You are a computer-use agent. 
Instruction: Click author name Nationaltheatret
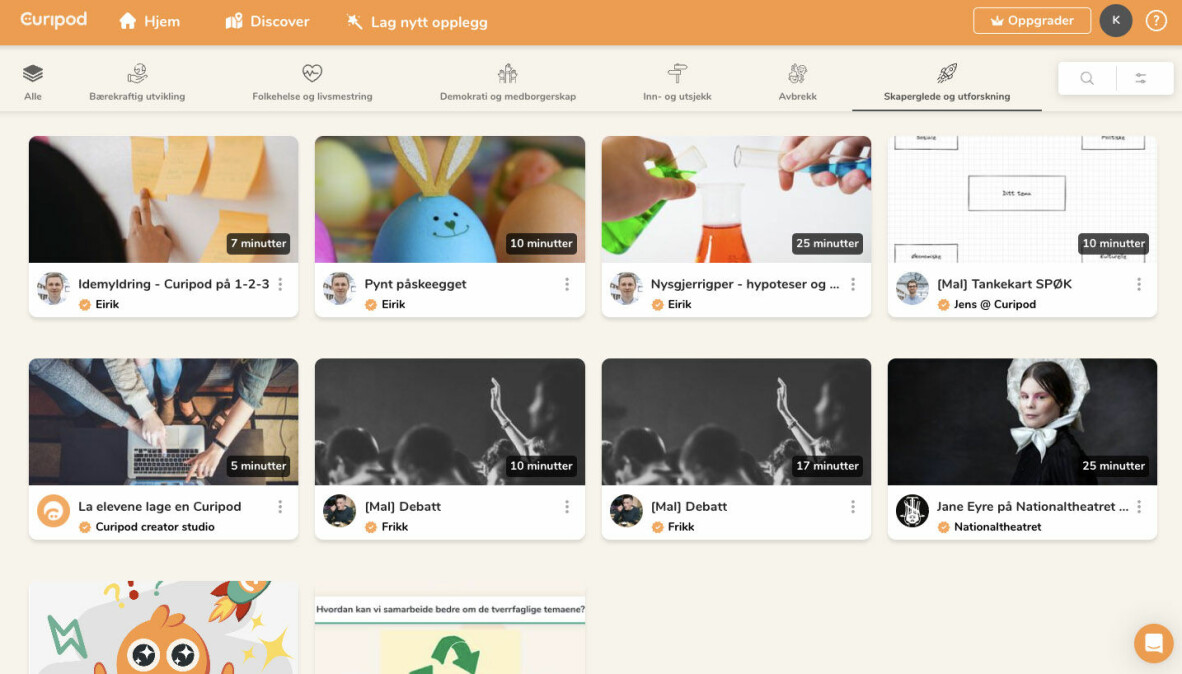tap(997, 527)
